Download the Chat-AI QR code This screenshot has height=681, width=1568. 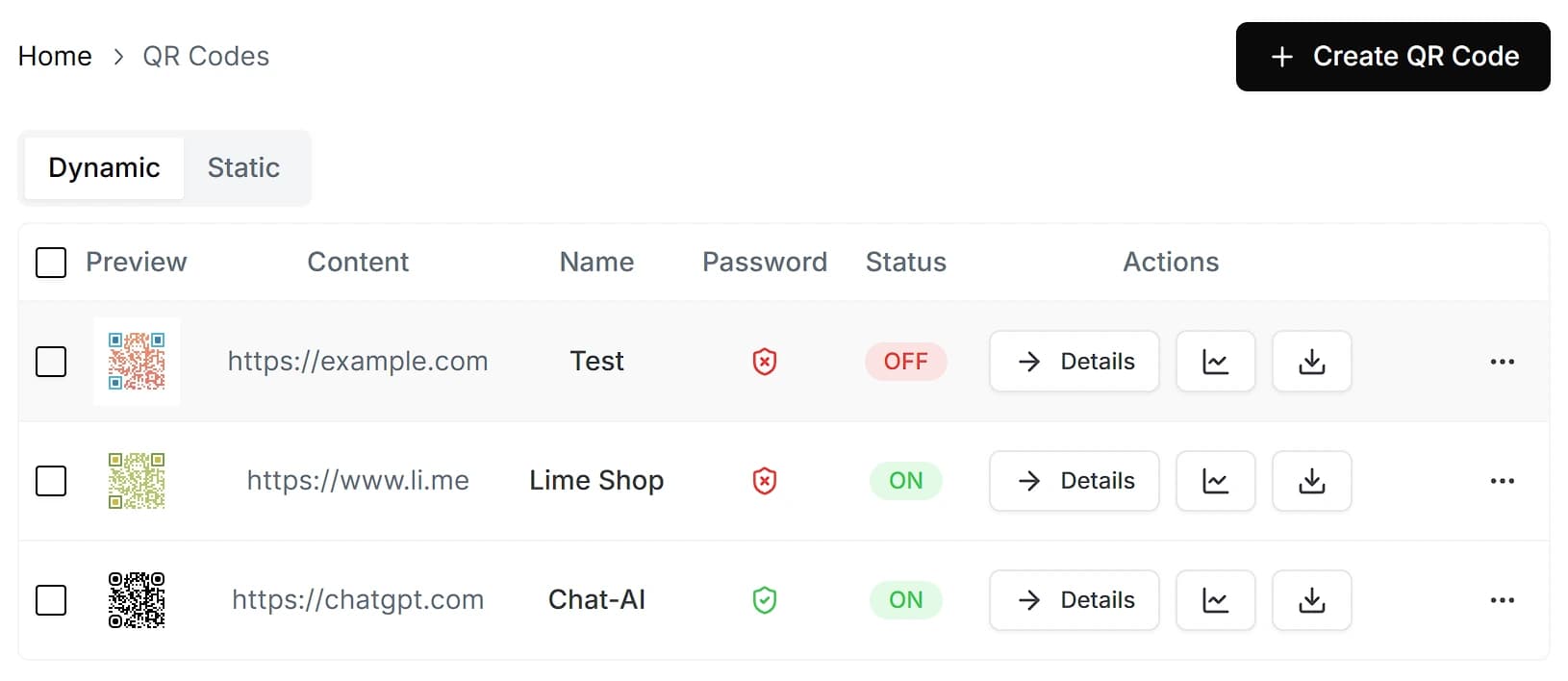click(1312, 600)
